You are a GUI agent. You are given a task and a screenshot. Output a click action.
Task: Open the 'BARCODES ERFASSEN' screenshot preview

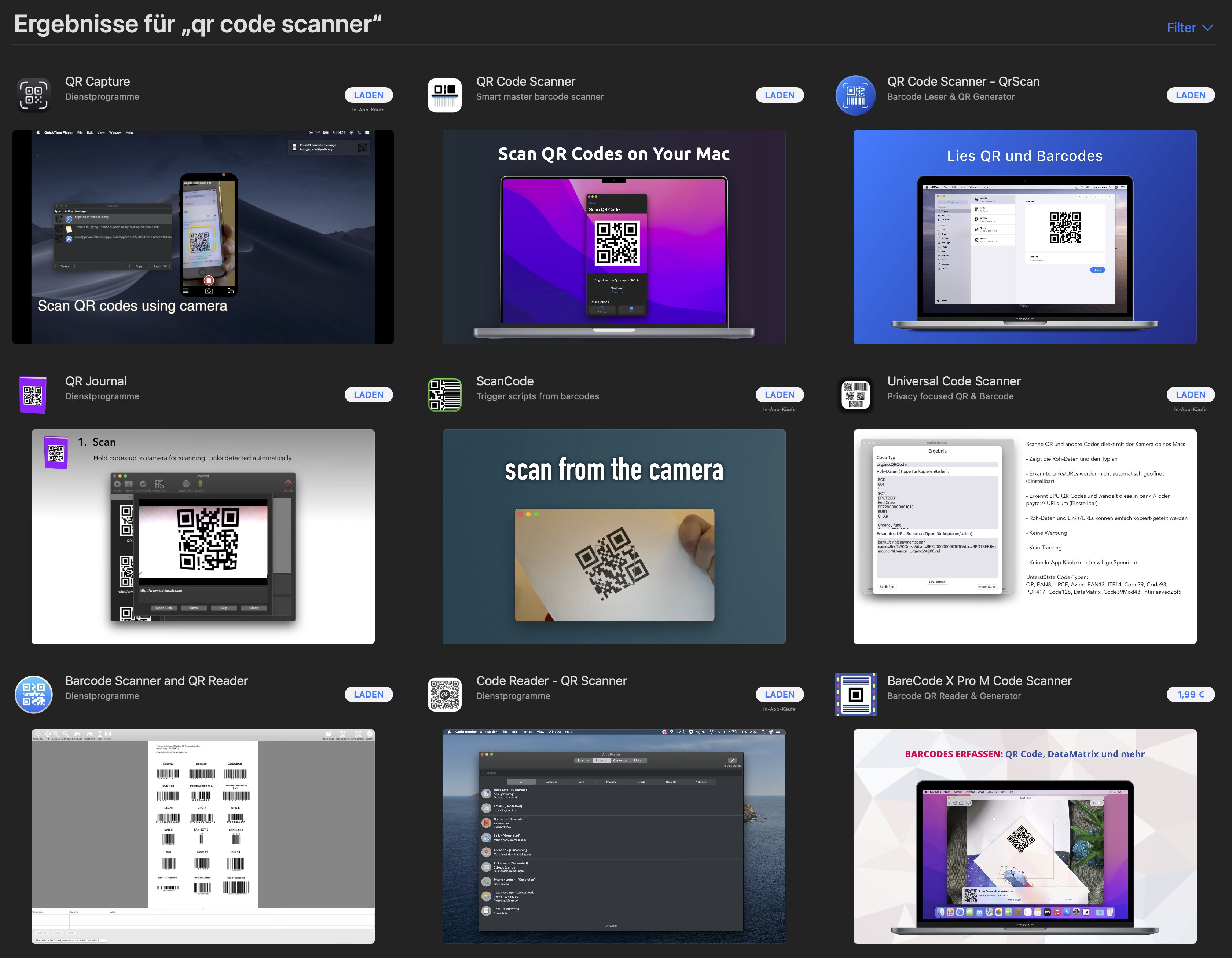coord(1024,836)
